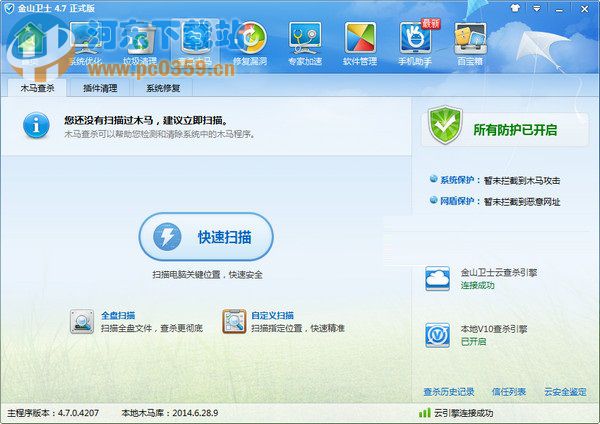Open 系统优化 system optimization tool
This screenshot has width=600, height=424.
coord(85,44)
